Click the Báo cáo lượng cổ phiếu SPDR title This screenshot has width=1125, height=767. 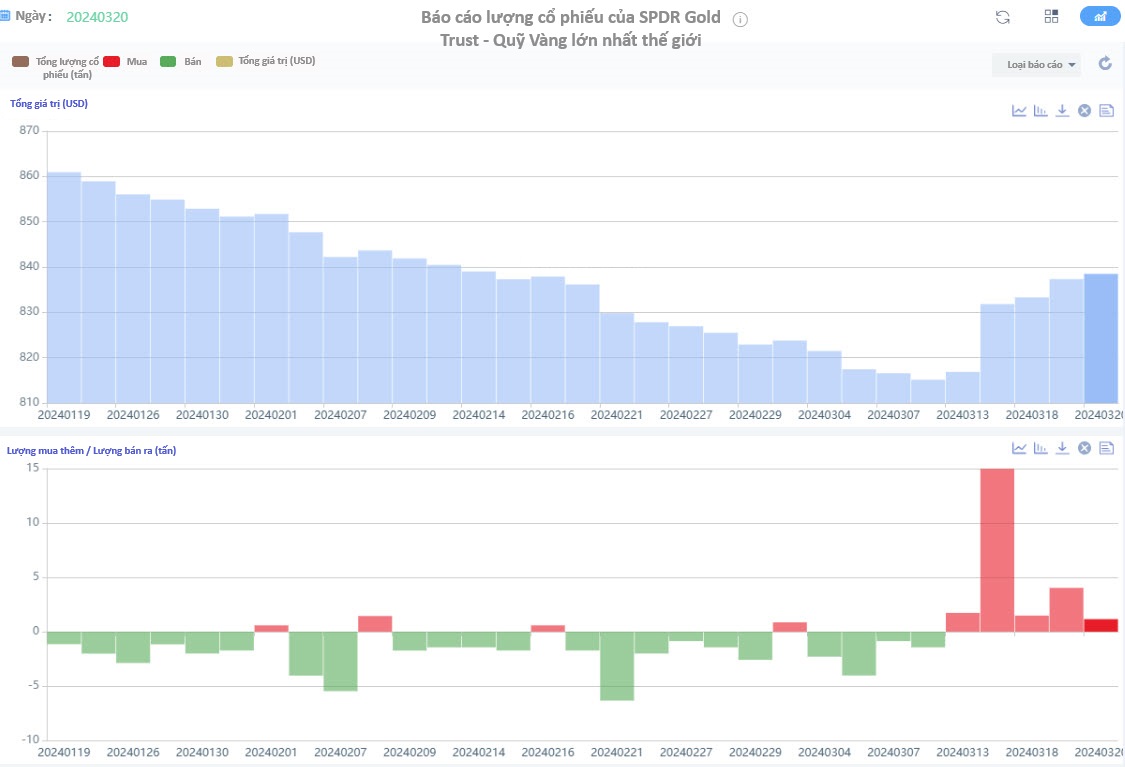click(x=571, y=29)
